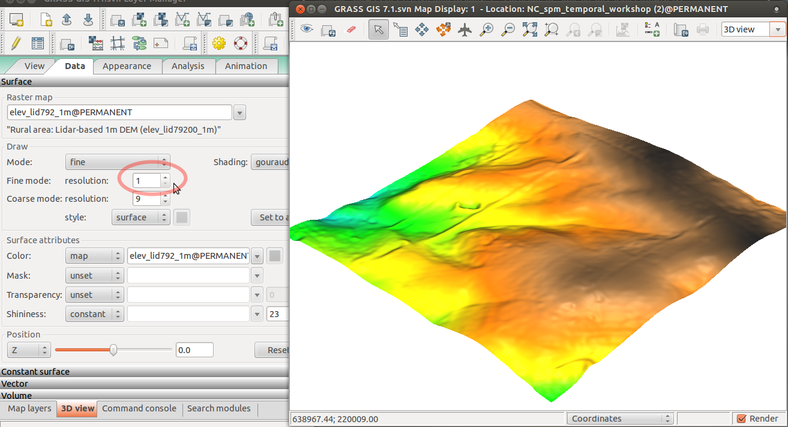Image resolution: width=788 pixels, height=427 pixels.
Task: Click the Shininess value field 23
Action: (x=277, y=314)
